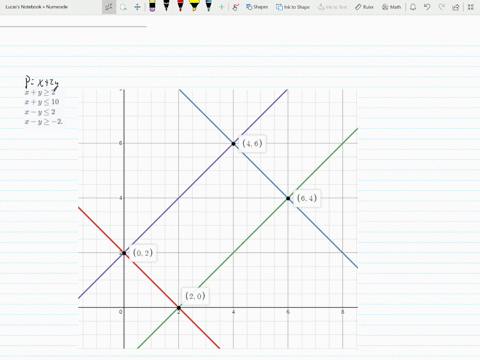
Task: Click the constraint x − y ≥ −2
Action: [44, 122]
